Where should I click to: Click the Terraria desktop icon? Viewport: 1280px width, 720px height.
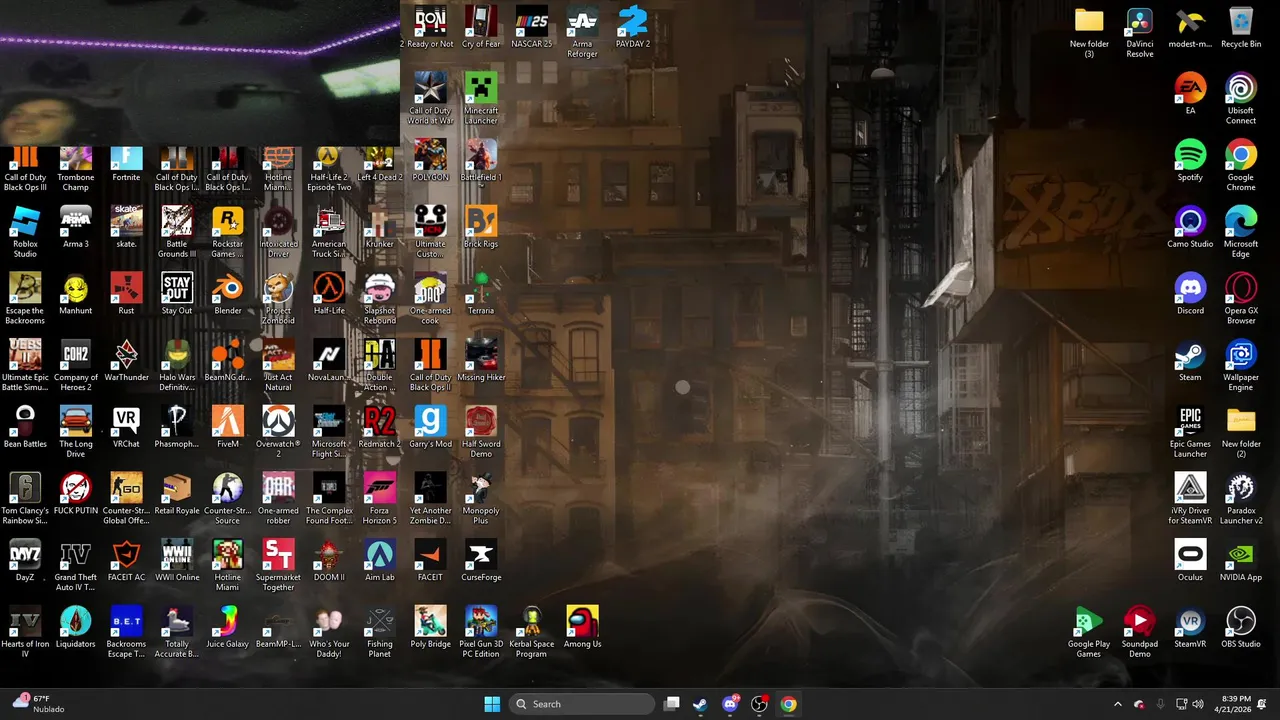click(481, 294)
